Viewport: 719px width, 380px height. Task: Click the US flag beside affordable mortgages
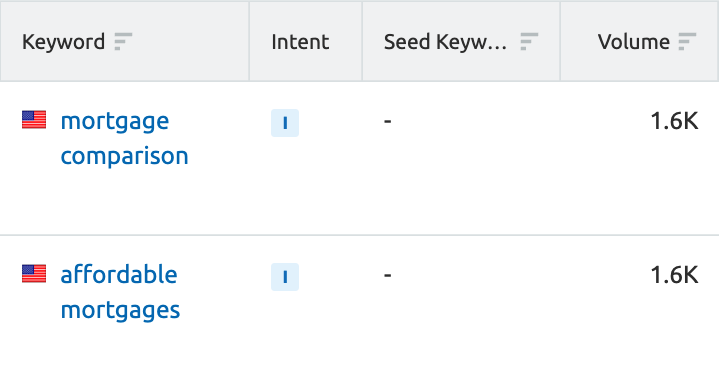pos(34,274)
